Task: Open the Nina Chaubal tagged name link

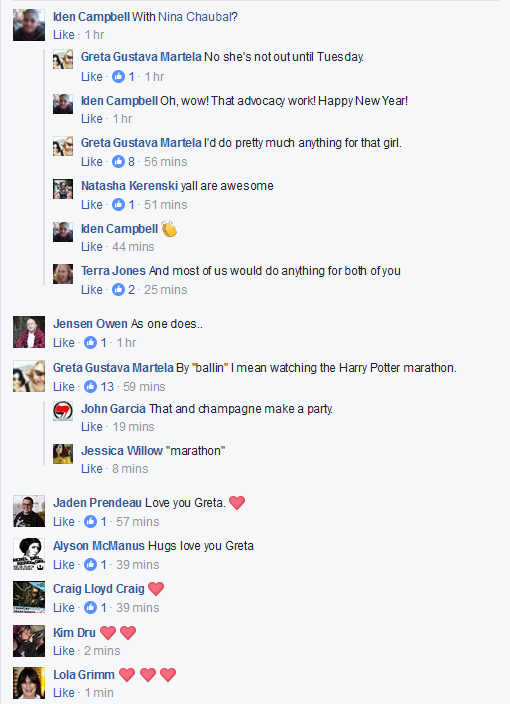Action: pyautogui.click(x=195, y=17)
